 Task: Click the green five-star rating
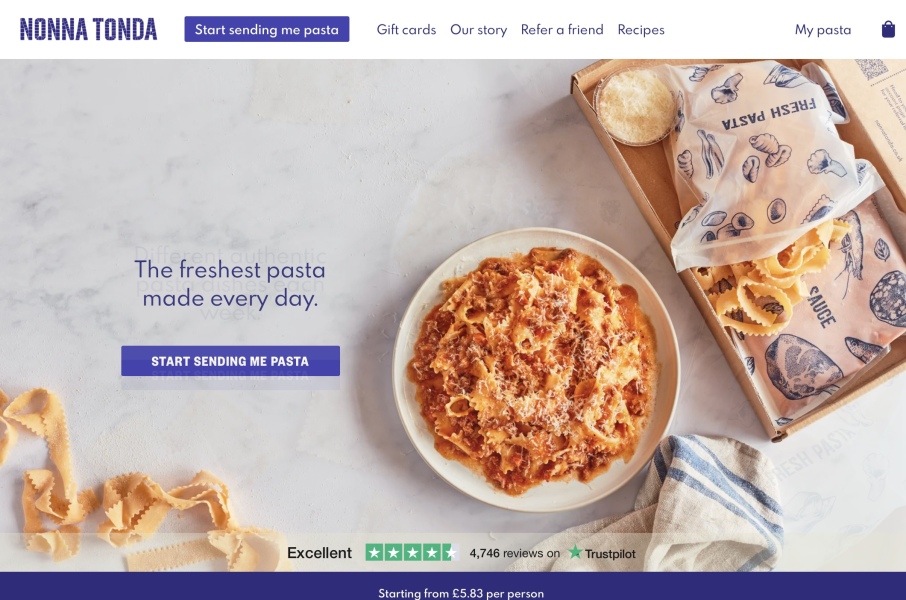click(412, 553)
